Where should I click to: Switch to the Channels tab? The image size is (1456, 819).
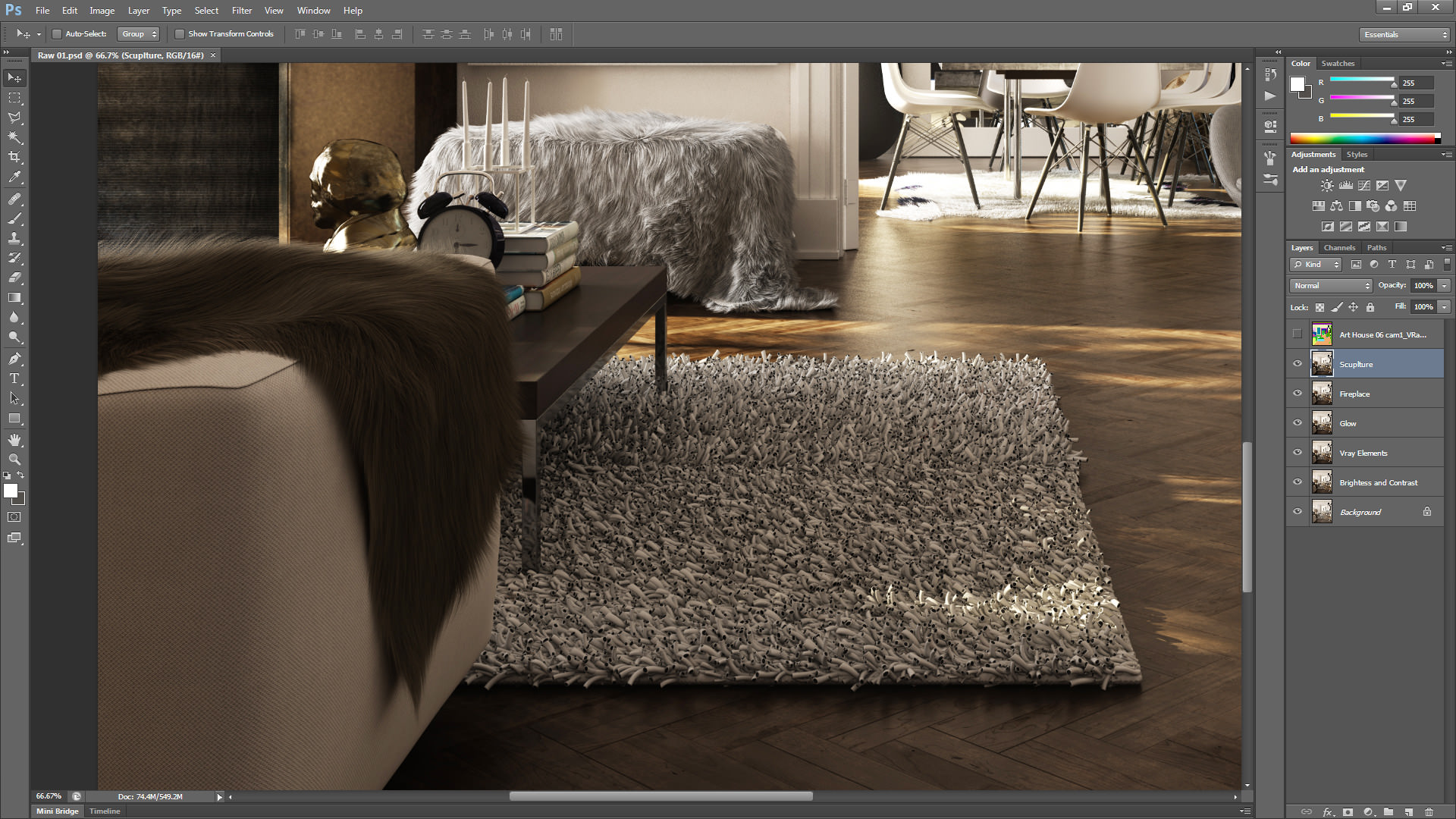point(1339,248)
